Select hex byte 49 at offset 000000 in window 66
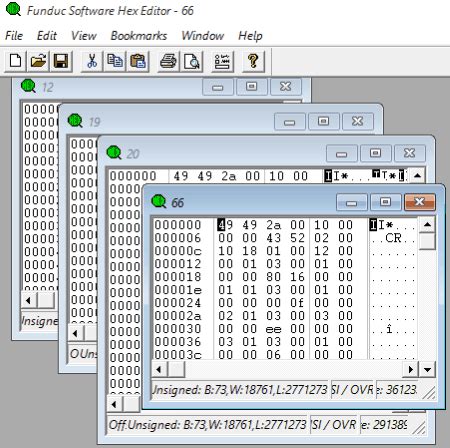The height and width of the screenshot is (448, 450). [x=226, y=225]
